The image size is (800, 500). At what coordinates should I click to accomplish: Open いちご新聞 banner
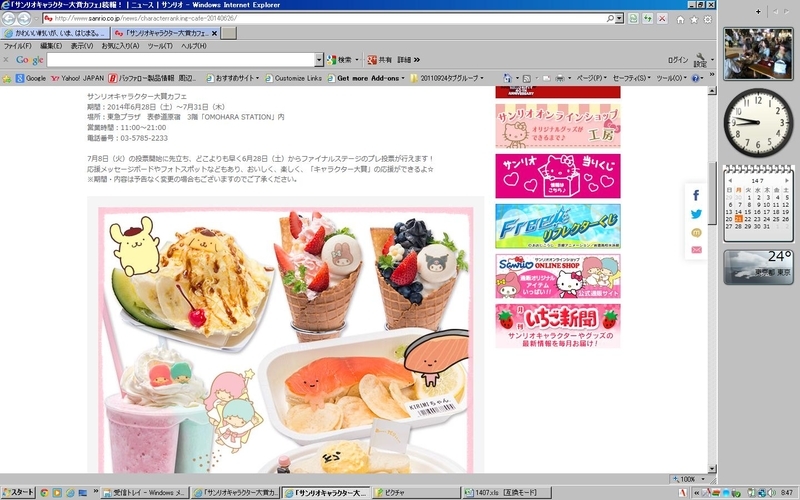558,326
